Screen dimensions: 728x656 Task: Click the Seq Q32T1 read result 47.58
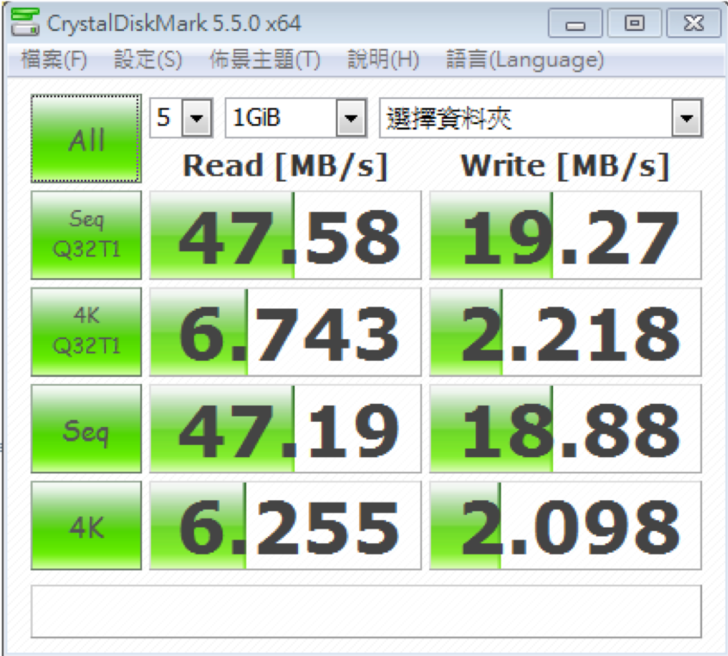coord(285,236)
